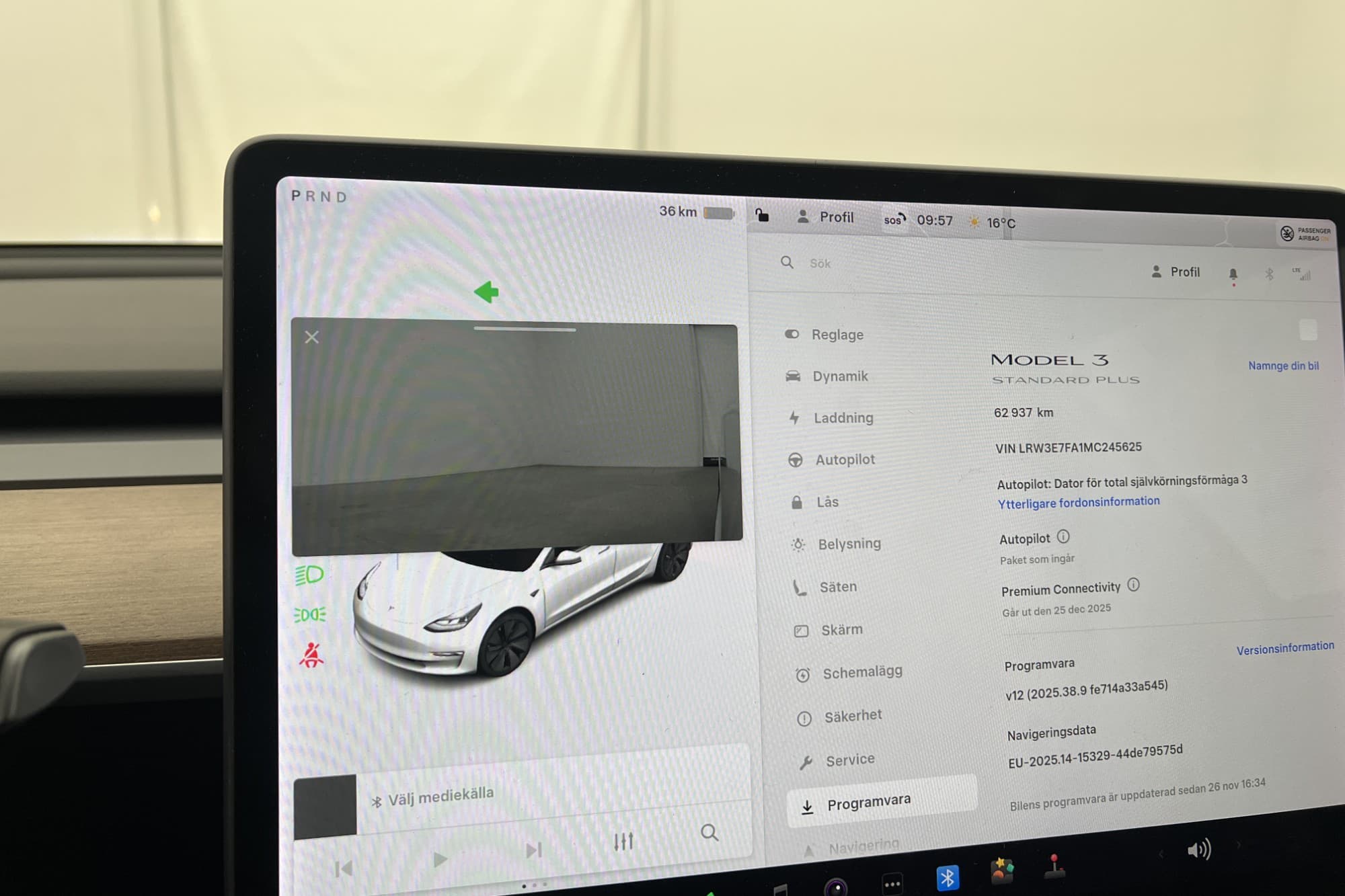
Task: Open Premium Connectivity info circle
Action: pyautogui.click(x=1133, y=585)
